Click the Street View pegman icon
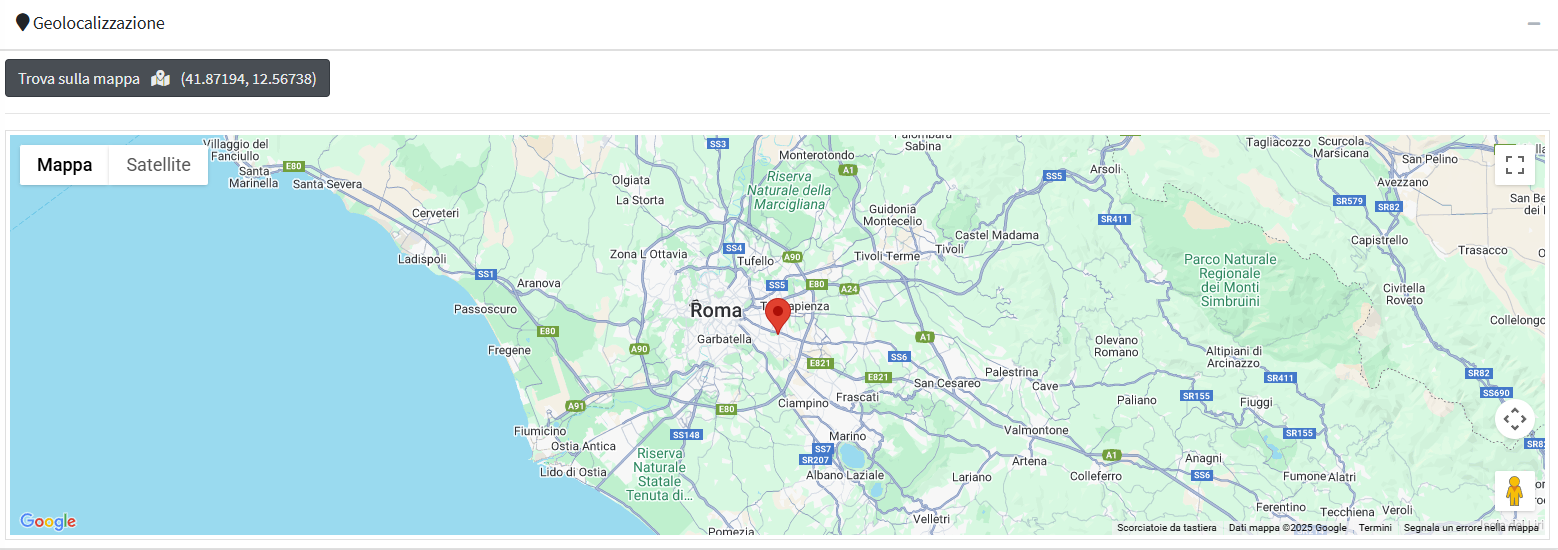1558x550 pixels. 1514,491
